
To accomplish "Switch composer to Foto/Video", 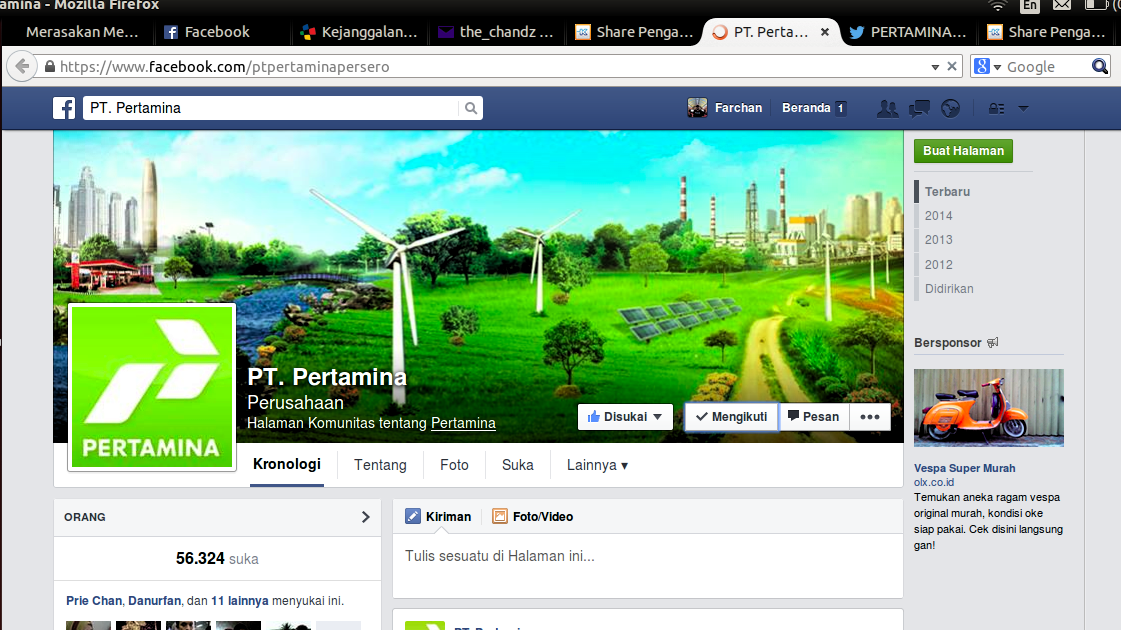I will 533,517.
